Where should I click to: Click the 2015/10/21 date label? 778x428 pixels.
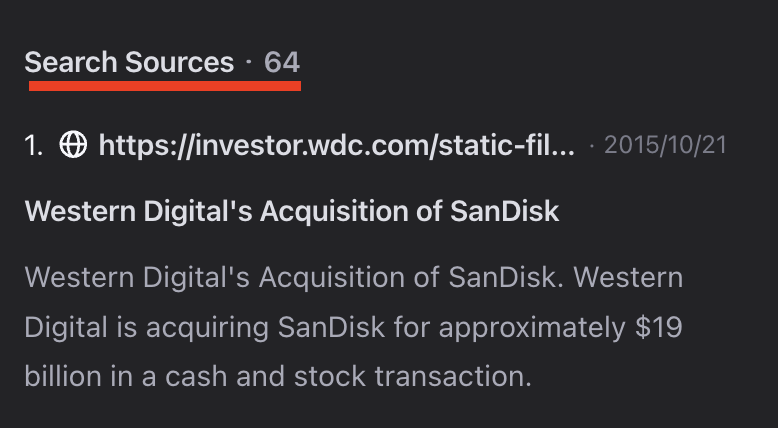coord(665,146)
